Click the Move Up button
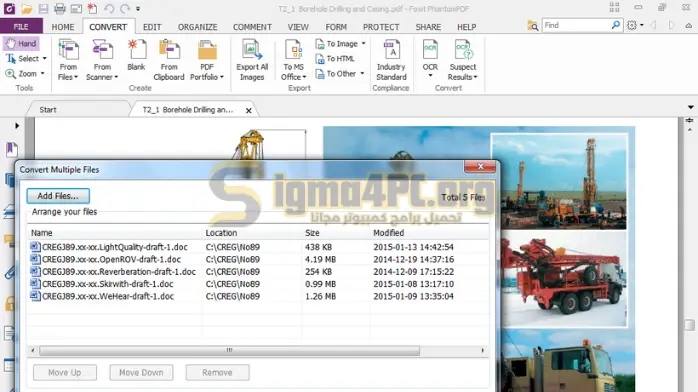The width and height of the screenshot is (698, 392). click(x=65, y=372)
